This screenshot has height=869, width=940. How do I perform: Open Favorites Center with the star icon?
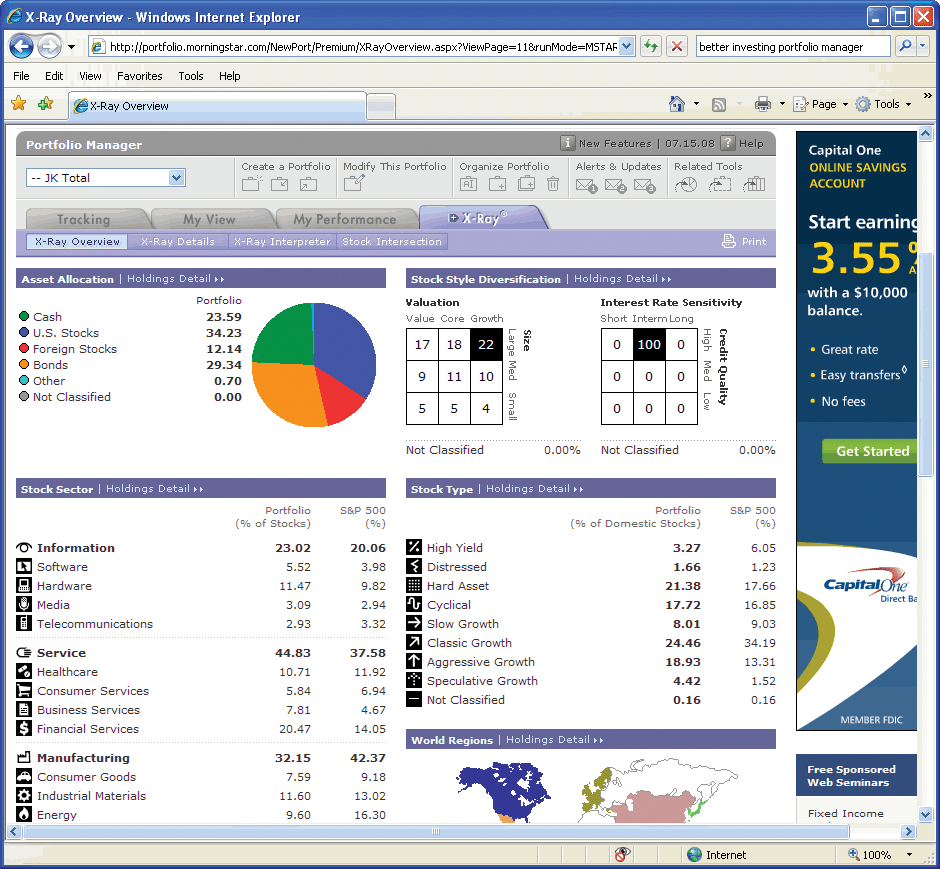[x=18, y=104]
